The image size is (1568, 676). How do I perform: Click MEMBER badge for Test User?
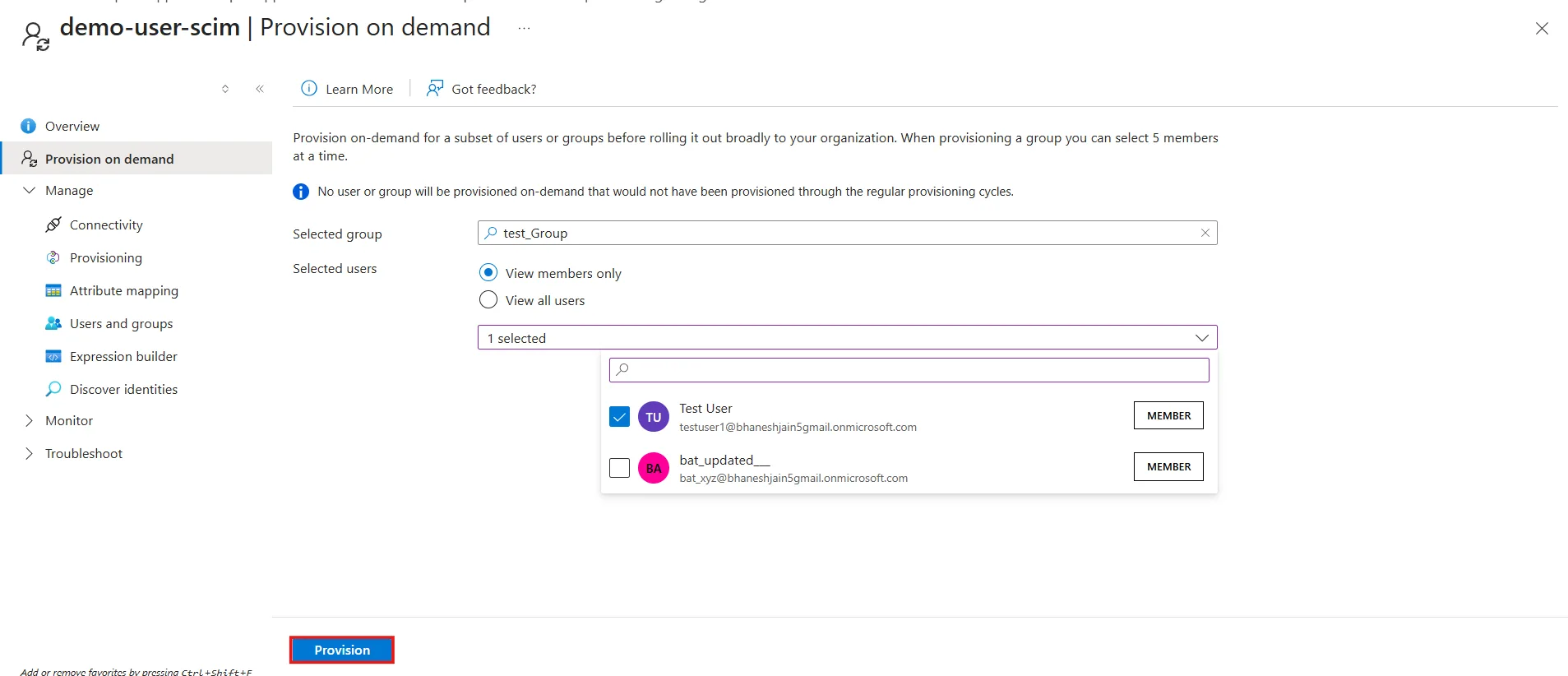(x=1168, y=415)
